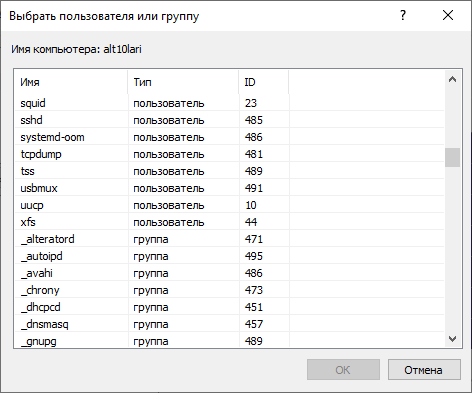Select the _gnupg group row
This screenshot has height=393, width=472.
[229, 340]
